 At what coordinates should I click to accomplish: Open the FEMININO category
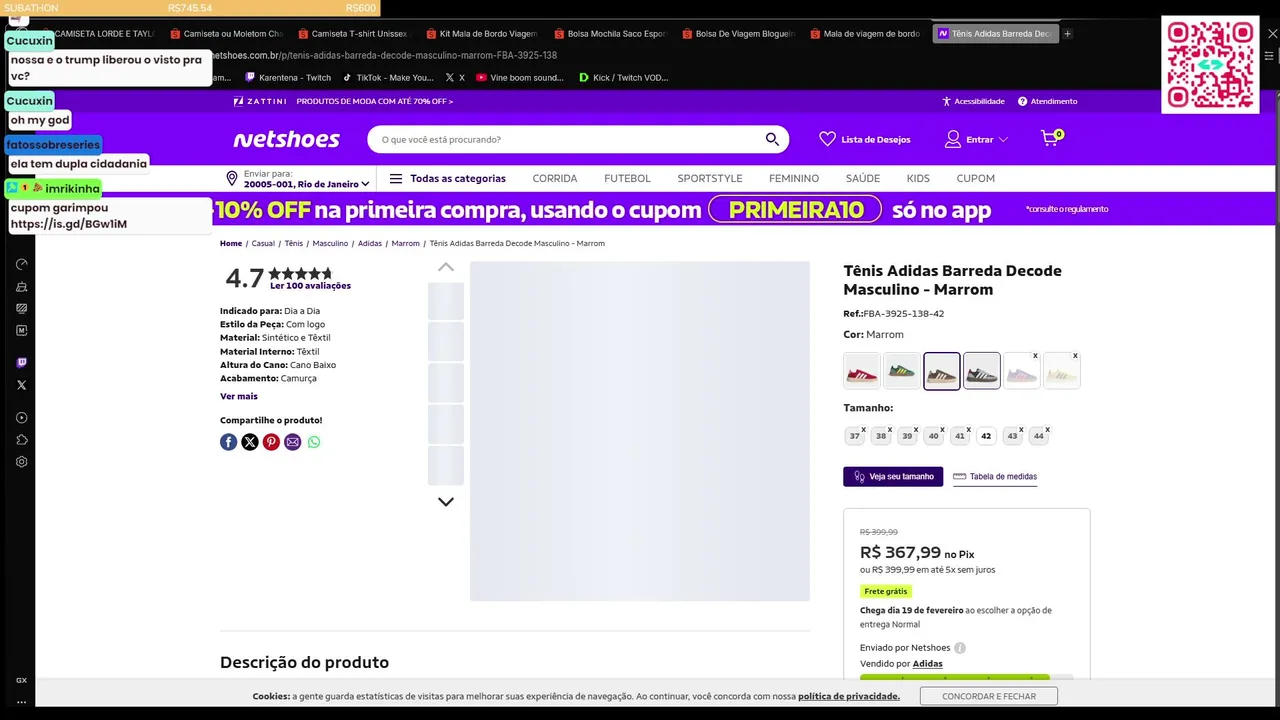click(794, 179)
